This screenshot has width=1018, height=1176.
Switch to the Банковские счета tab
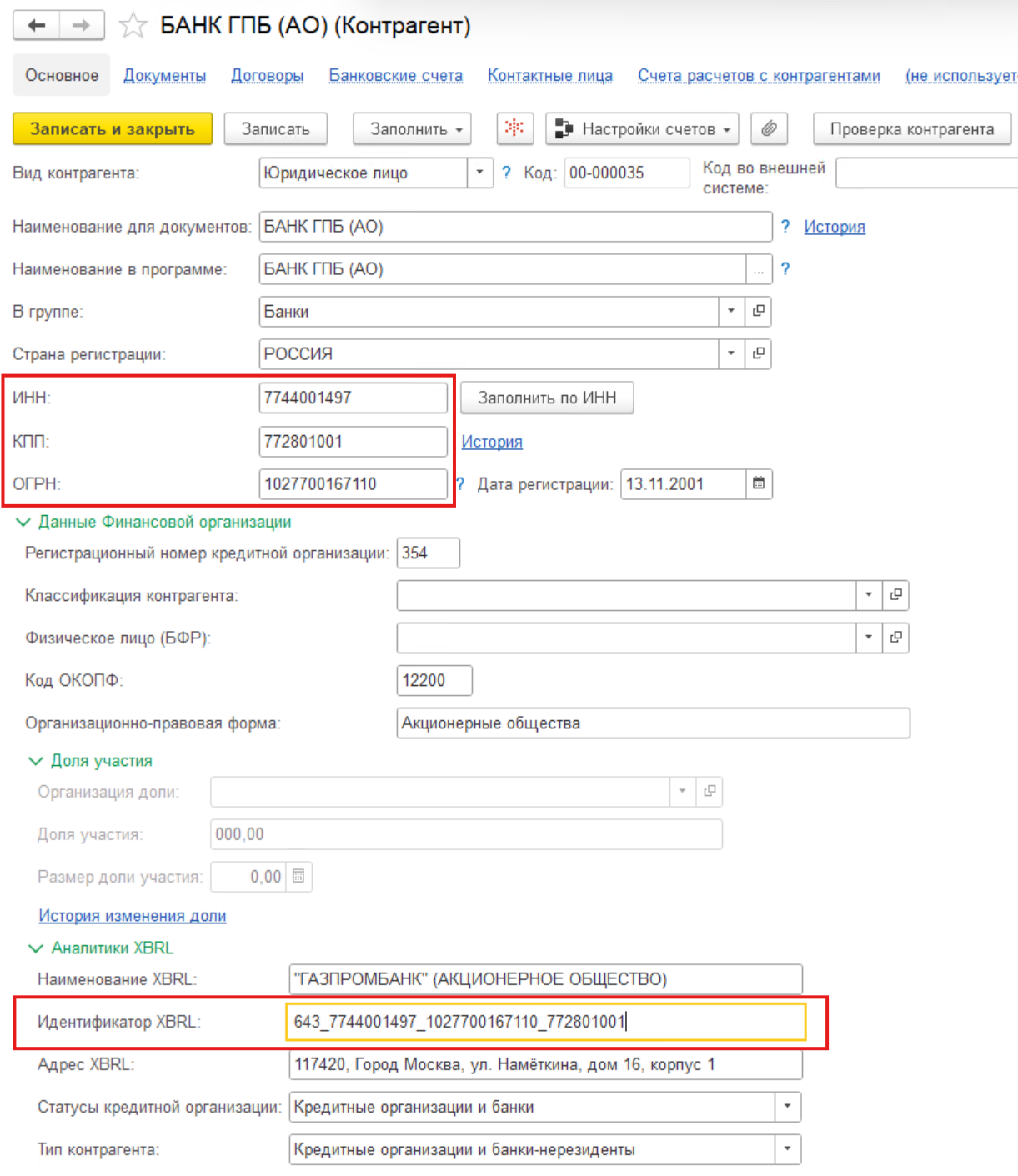pos(395,76)
